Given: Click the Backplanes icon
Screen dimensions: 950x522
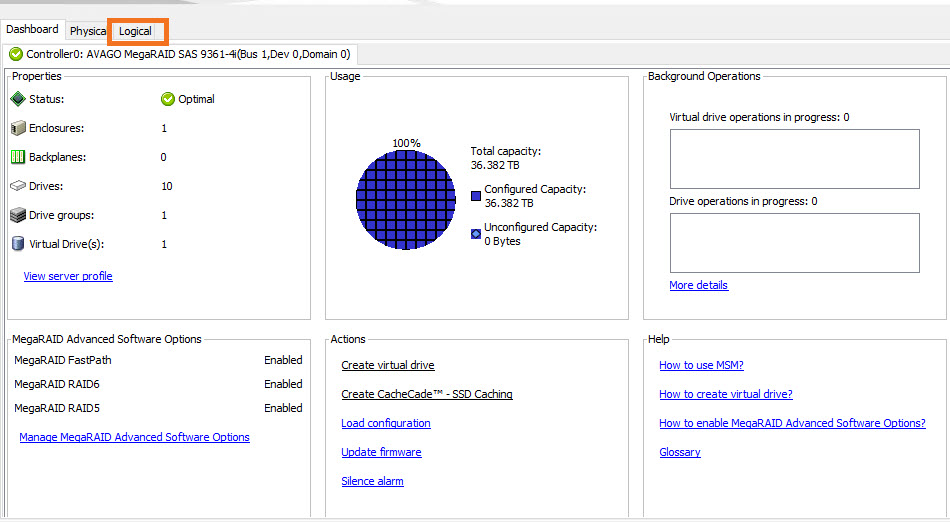Looking at the screenshot, I should pos(18,157).
